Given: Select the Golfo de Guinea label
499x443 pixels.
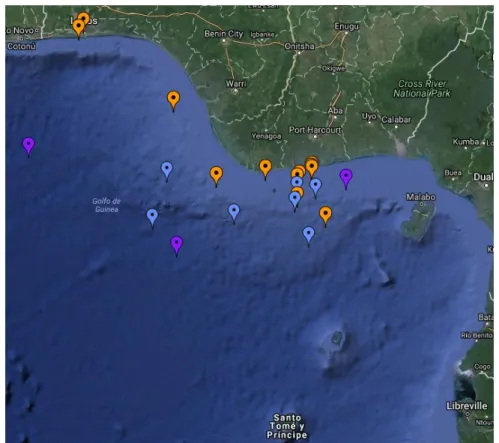Looking at the screenshot, I should 106,205.
